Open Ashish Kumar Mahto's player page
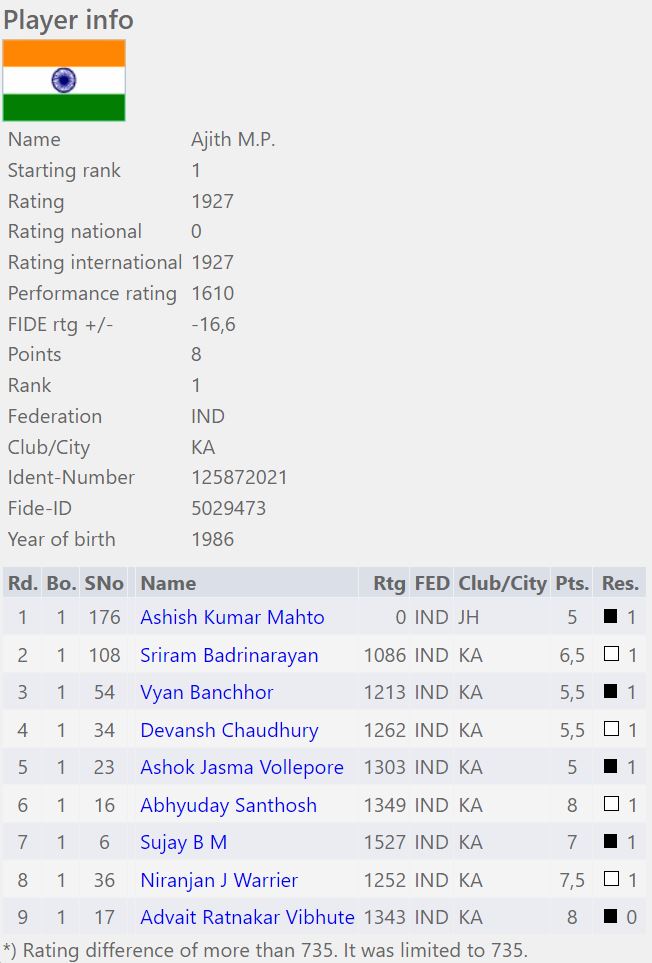This screenshot has height=963, width=652. point(232,617)
